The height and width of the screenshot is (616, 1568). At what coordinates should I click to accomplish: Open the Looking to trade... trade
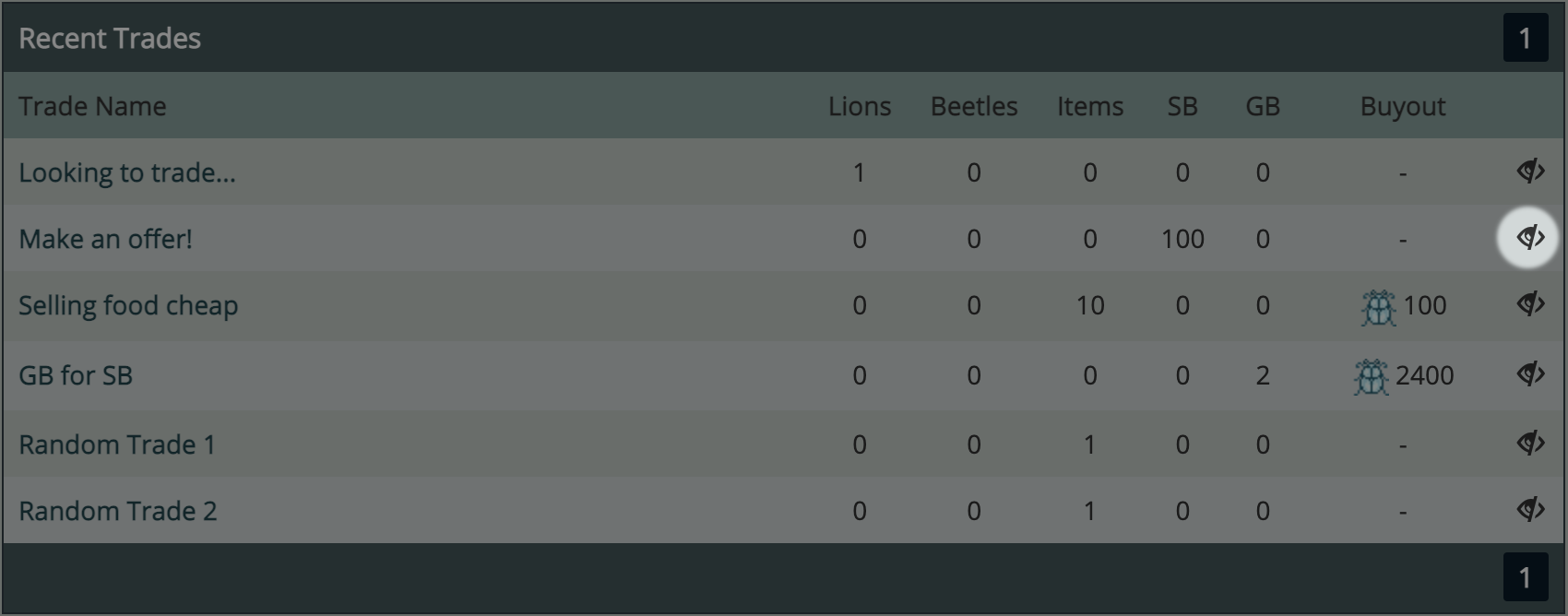point(127,172)
